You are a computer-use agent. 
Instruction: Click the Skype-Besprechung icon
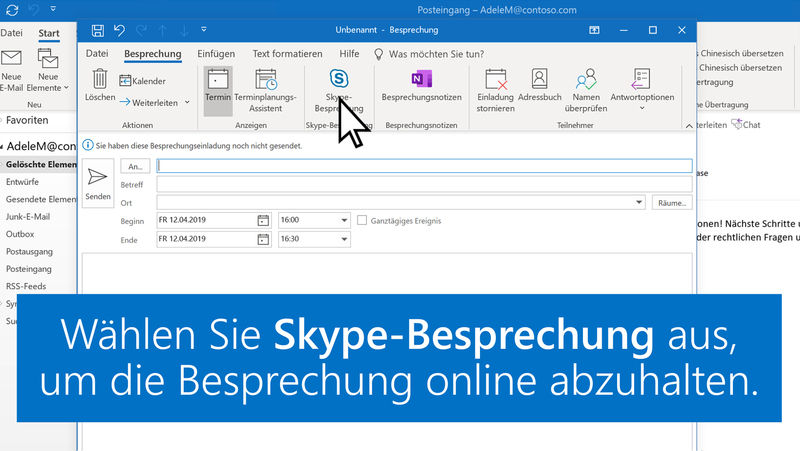[x=338, y=80]
